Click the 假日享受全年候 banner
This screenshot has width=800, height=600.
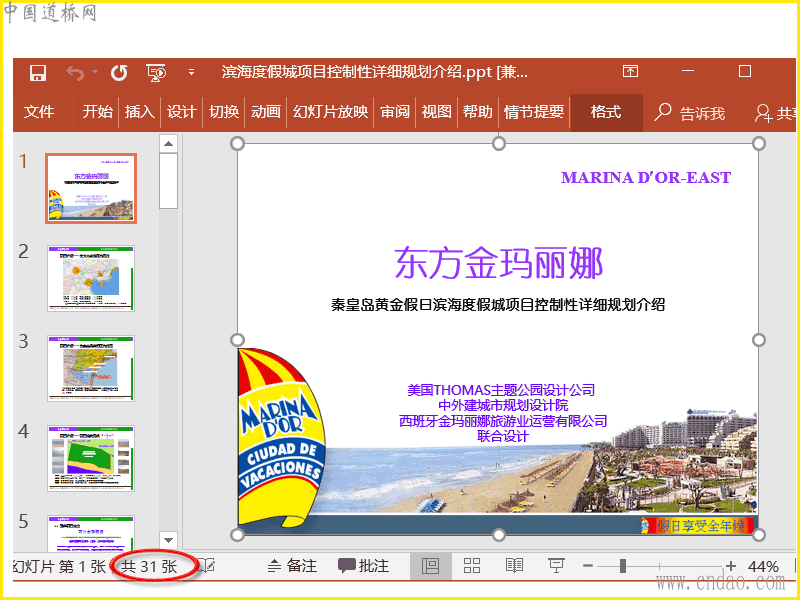pyautogui.click(x=698, y=526)
